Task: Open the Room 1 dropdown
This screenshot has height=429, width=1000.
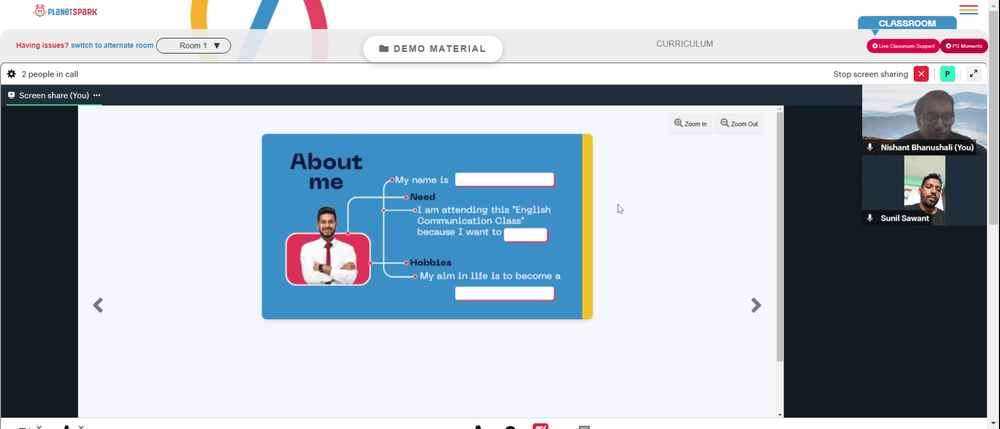Action: tap(193, 46)
